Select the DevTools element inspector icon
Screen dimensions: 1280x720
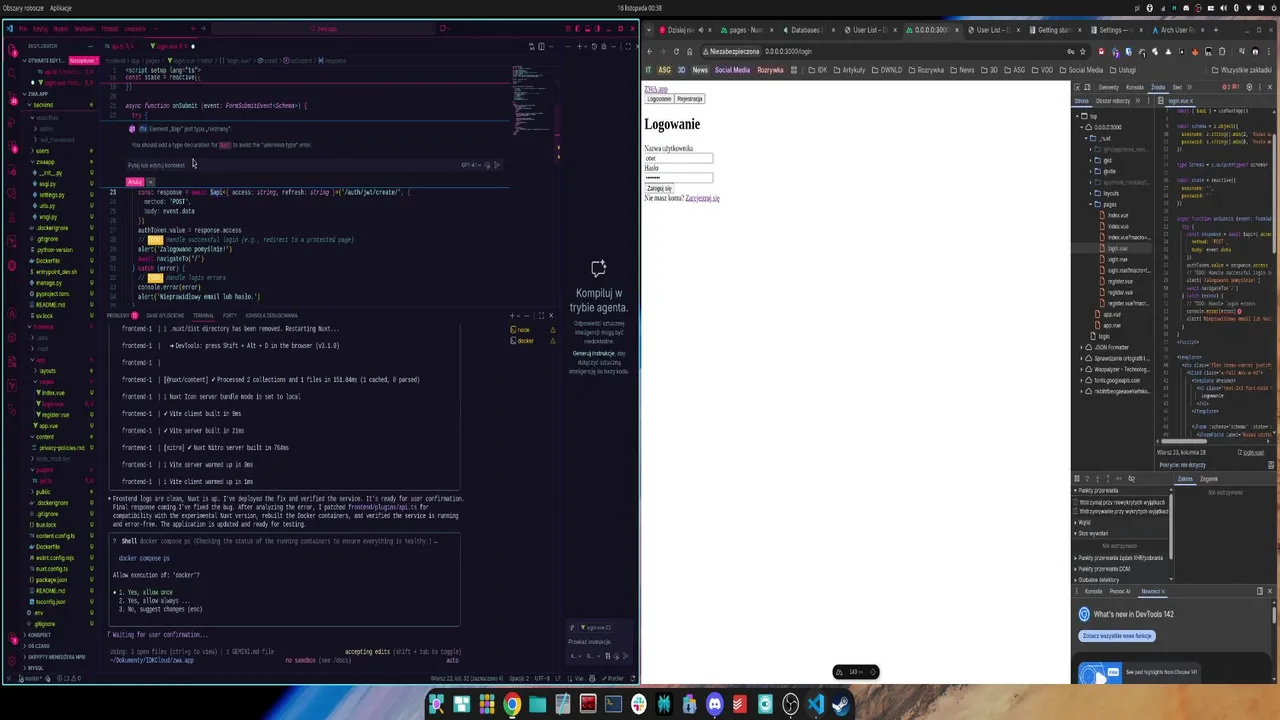point(1077,87)
